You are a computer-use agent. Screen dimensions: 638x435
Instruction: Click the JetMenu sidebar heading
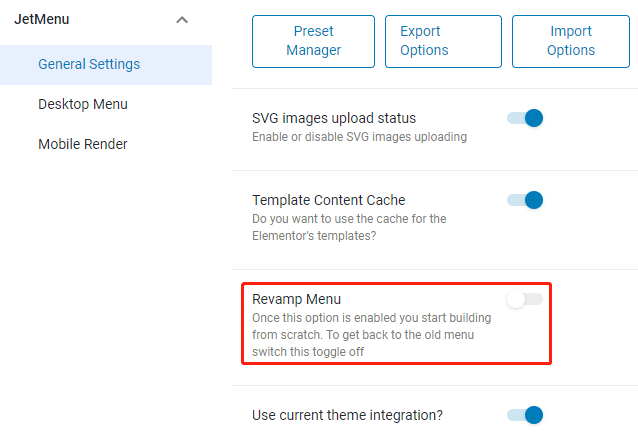coord(42,19)
